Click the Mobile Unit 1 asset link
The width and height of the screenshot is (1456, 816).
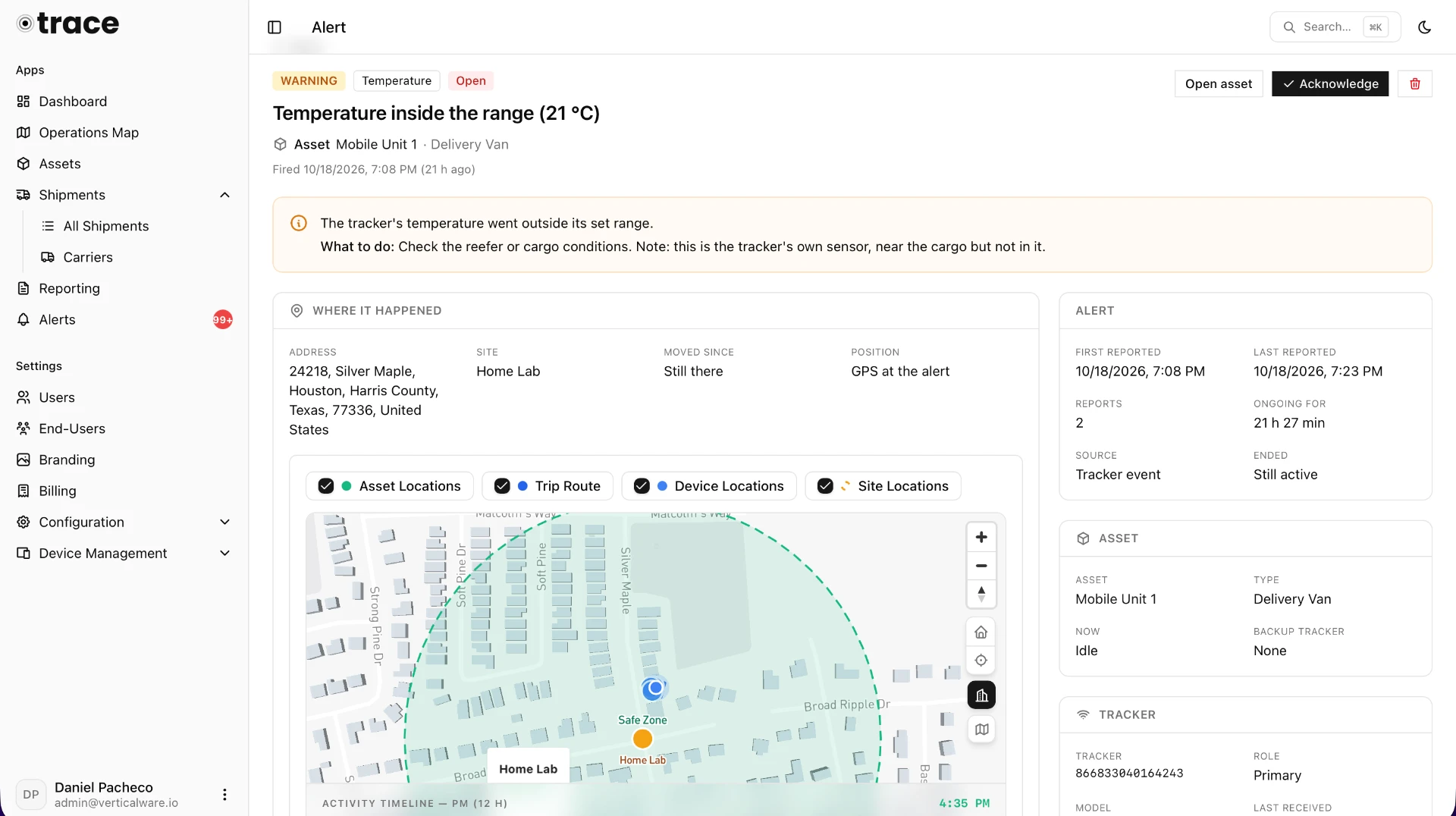pos(376,144)
